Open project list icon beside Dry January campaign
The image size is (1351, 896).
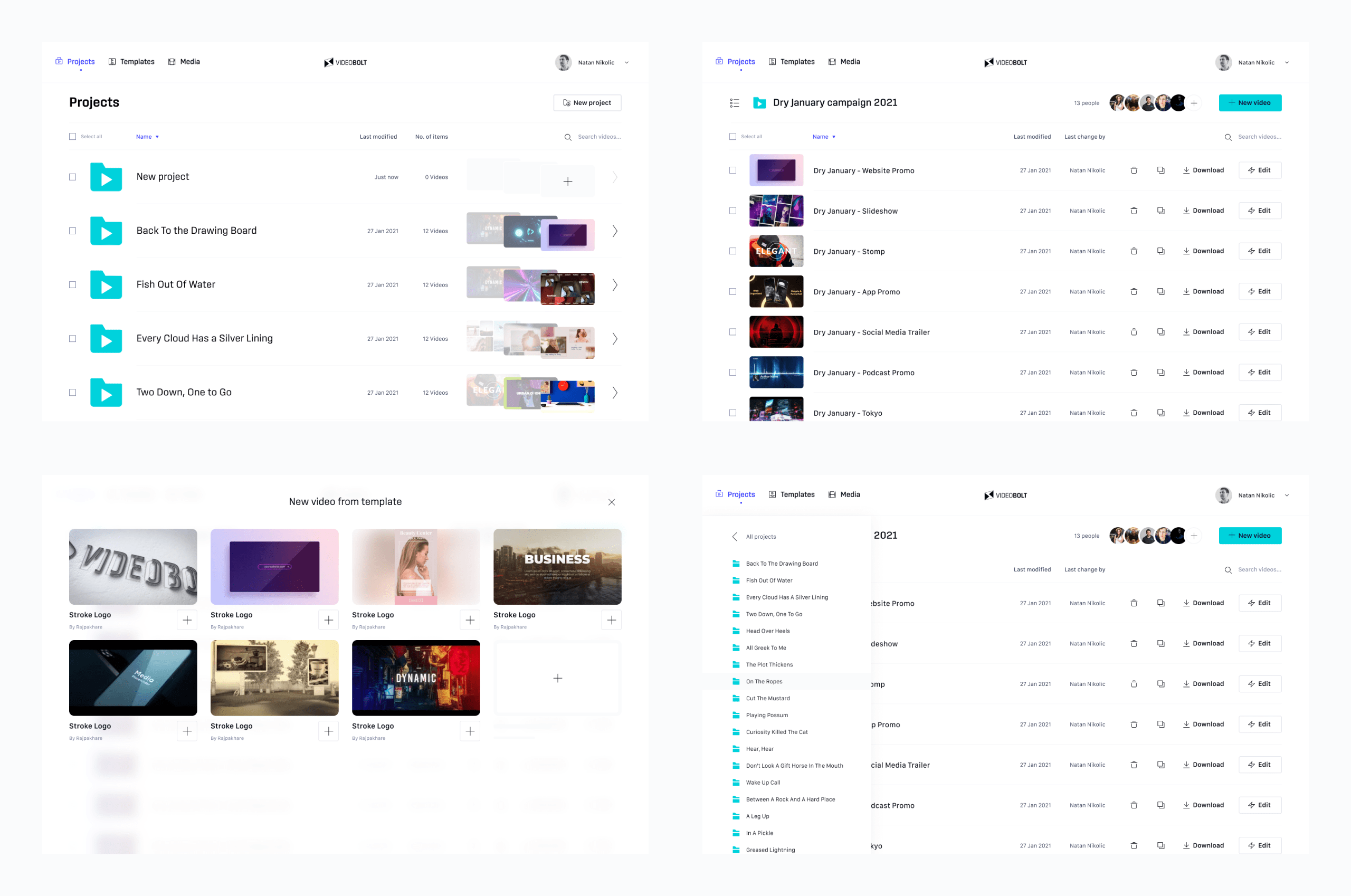pyautogui.click(x=735, y=103)
